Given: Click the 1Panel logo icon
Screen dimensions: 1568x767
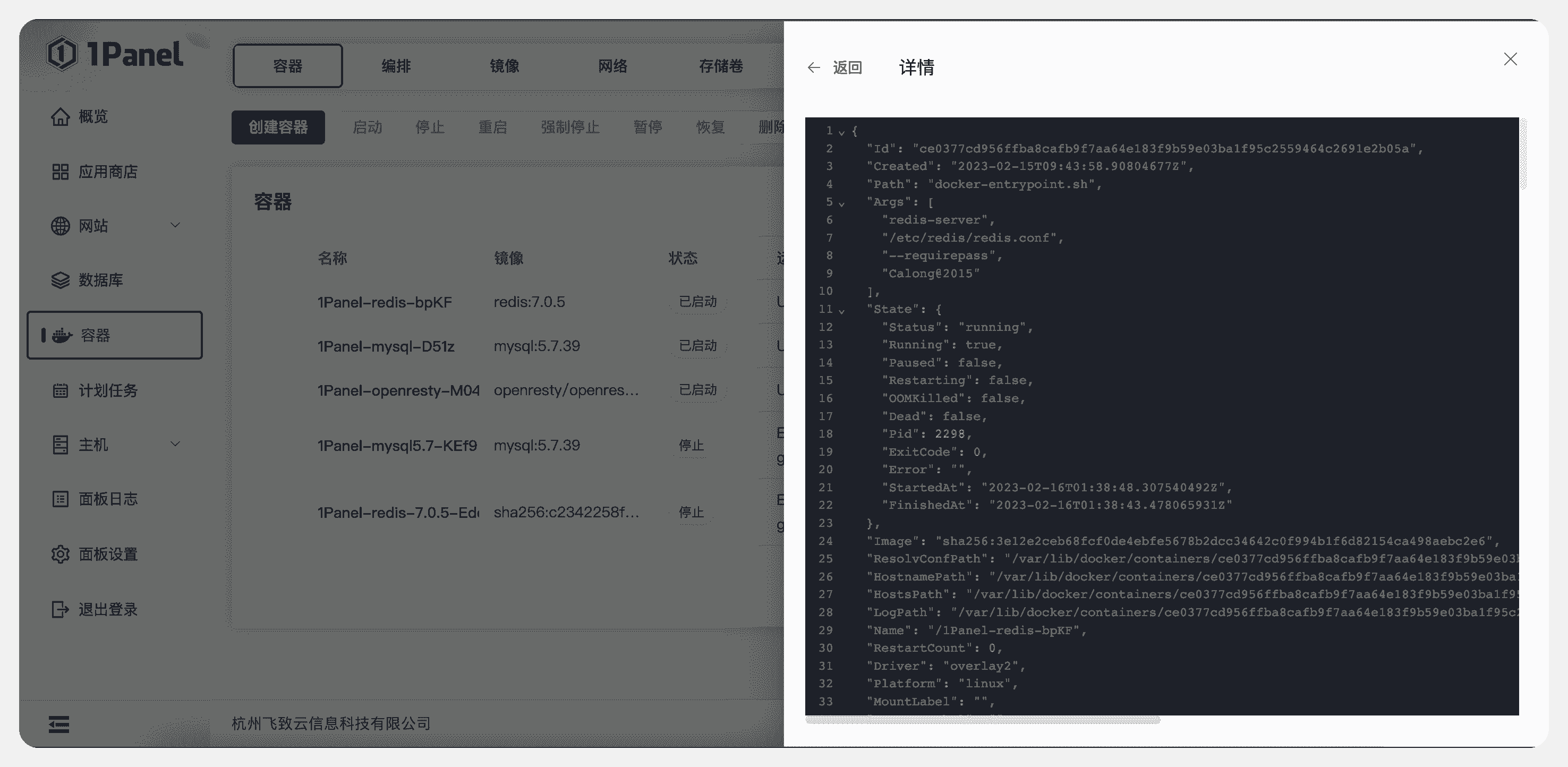Looking at the screenshot, I should 62,54.
